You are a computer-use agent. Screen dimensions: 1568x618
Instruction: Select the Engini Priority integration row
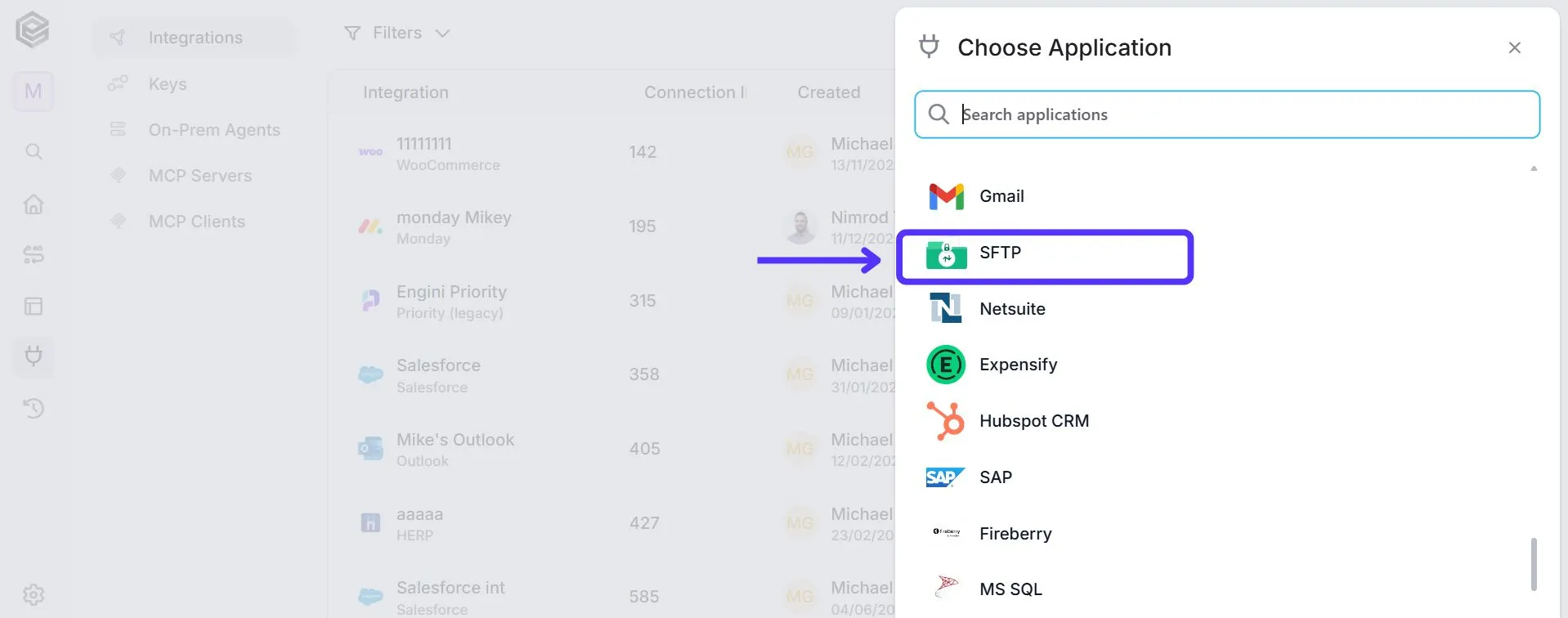[x=612, y=301]
